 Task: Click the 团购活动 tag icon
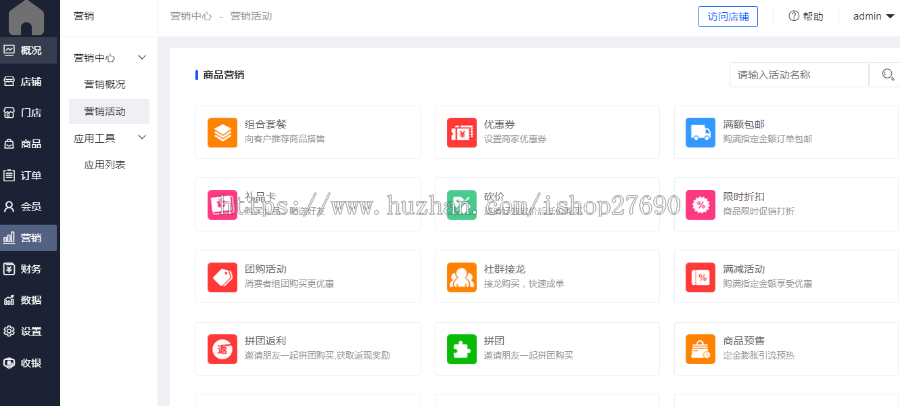pos(222,277)
